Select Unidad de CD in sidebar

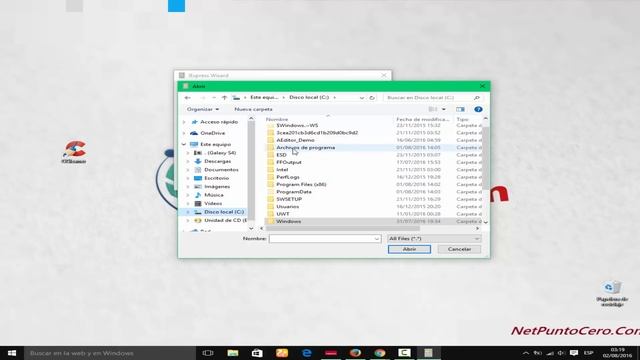(225, 220)
